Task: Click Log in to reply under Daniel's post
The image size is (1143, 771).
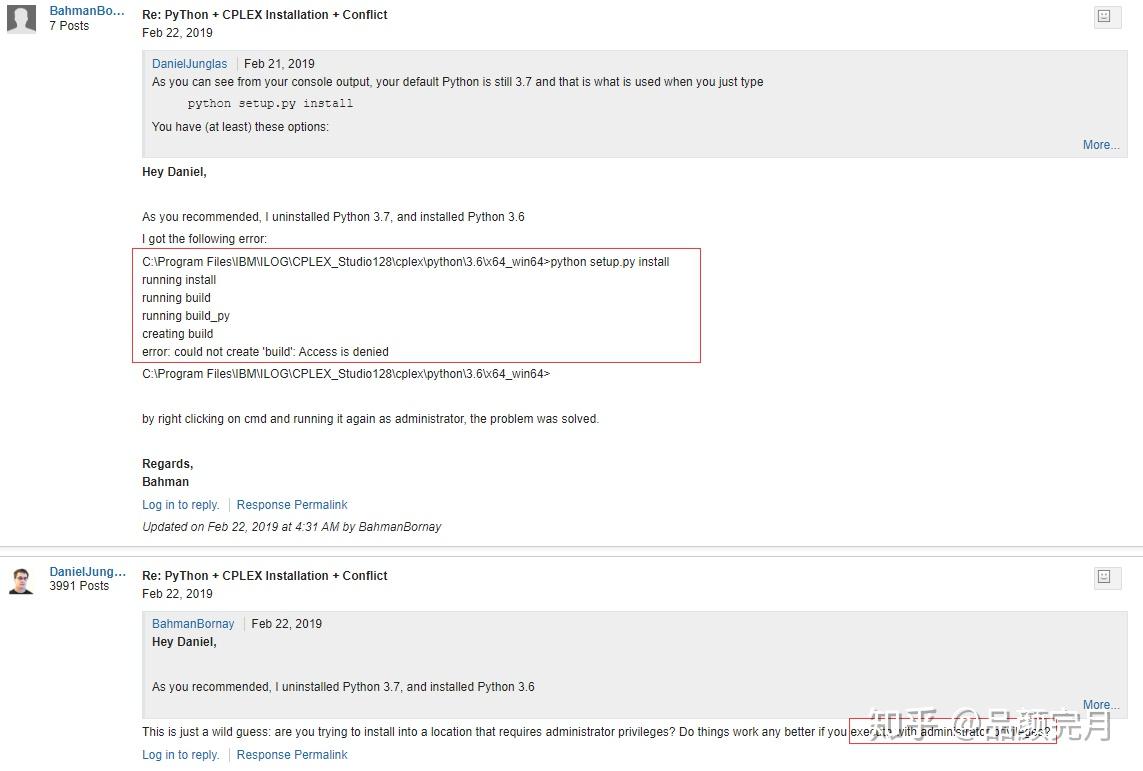Action: (x=180, y=755)
